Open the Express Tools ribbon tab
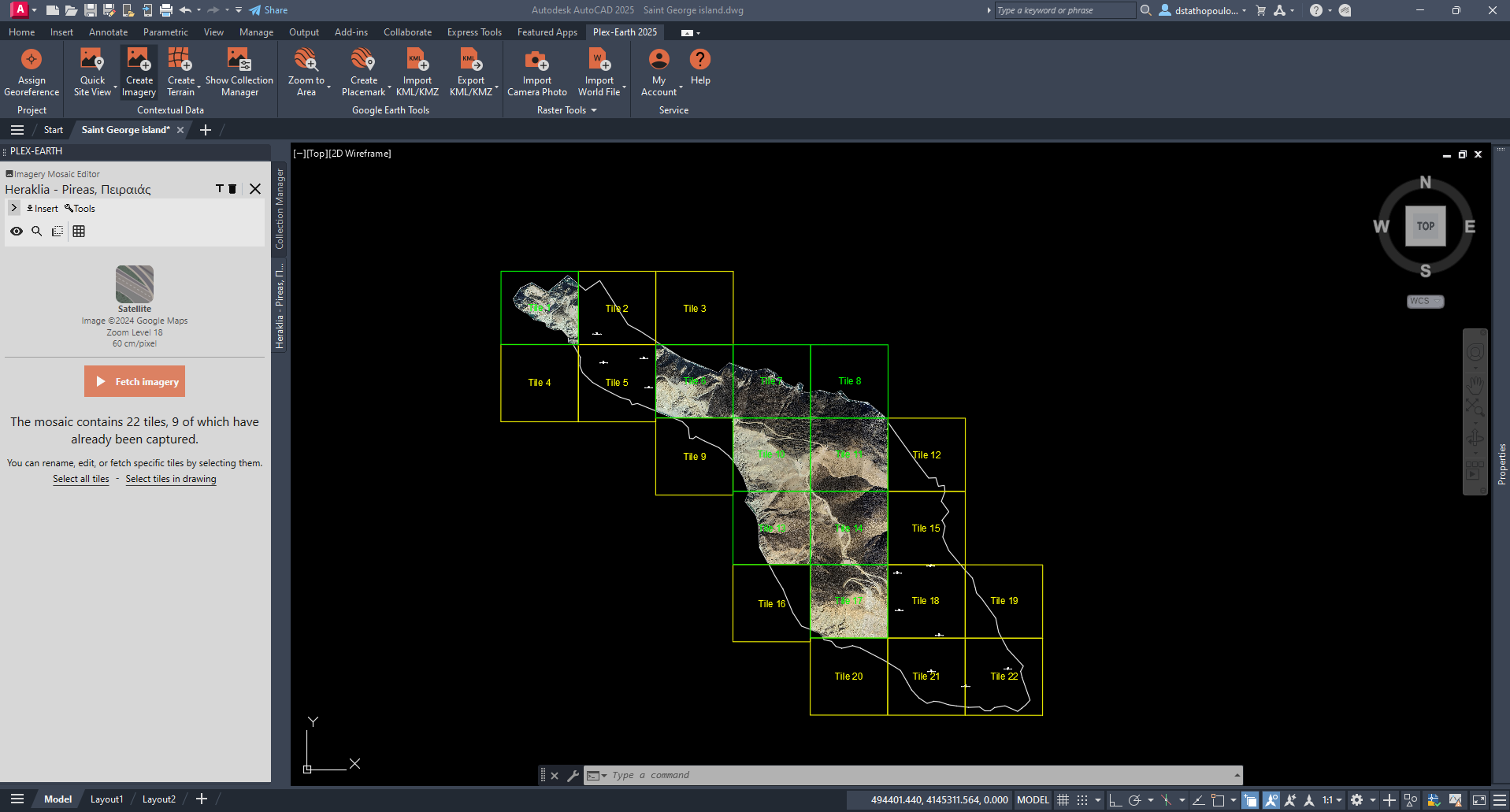Image resolution: width=1510 pixels, height=812 pixels. [x=474, y=32]
